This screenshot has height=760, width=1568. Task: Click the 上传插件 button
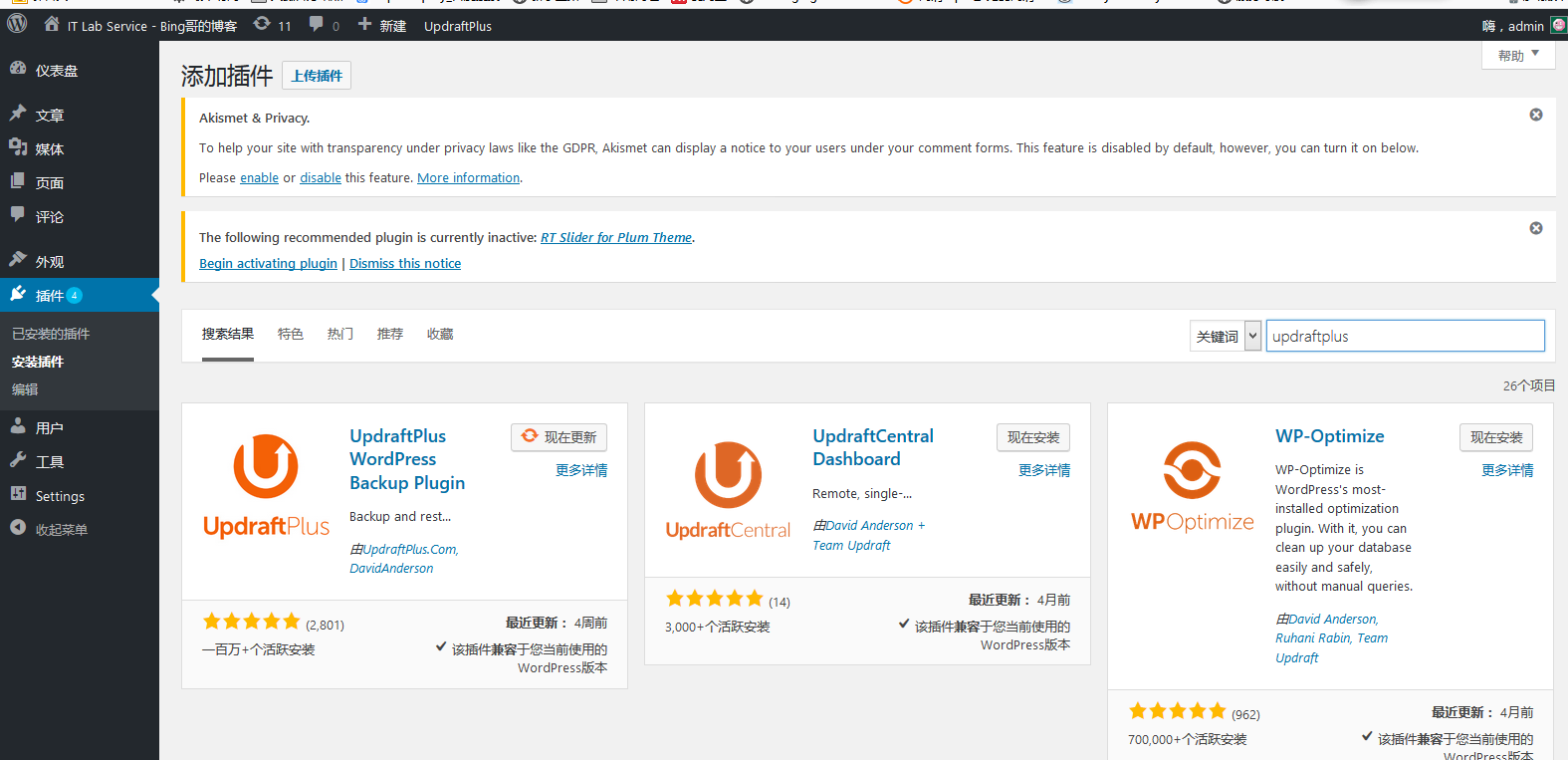coord(317,76)
